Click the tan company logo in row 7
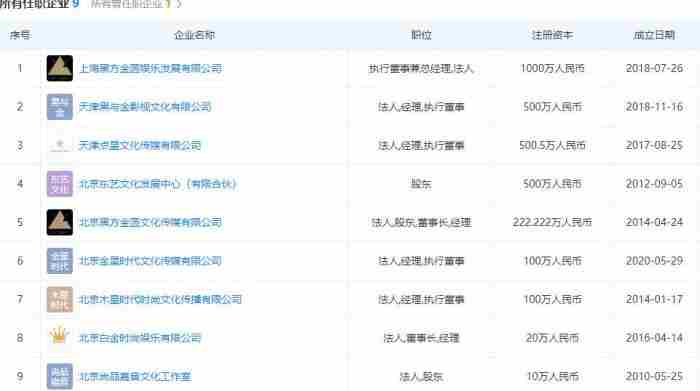Image resolution: width=700 pixels, height=391 pixels. tap(60, 299)
